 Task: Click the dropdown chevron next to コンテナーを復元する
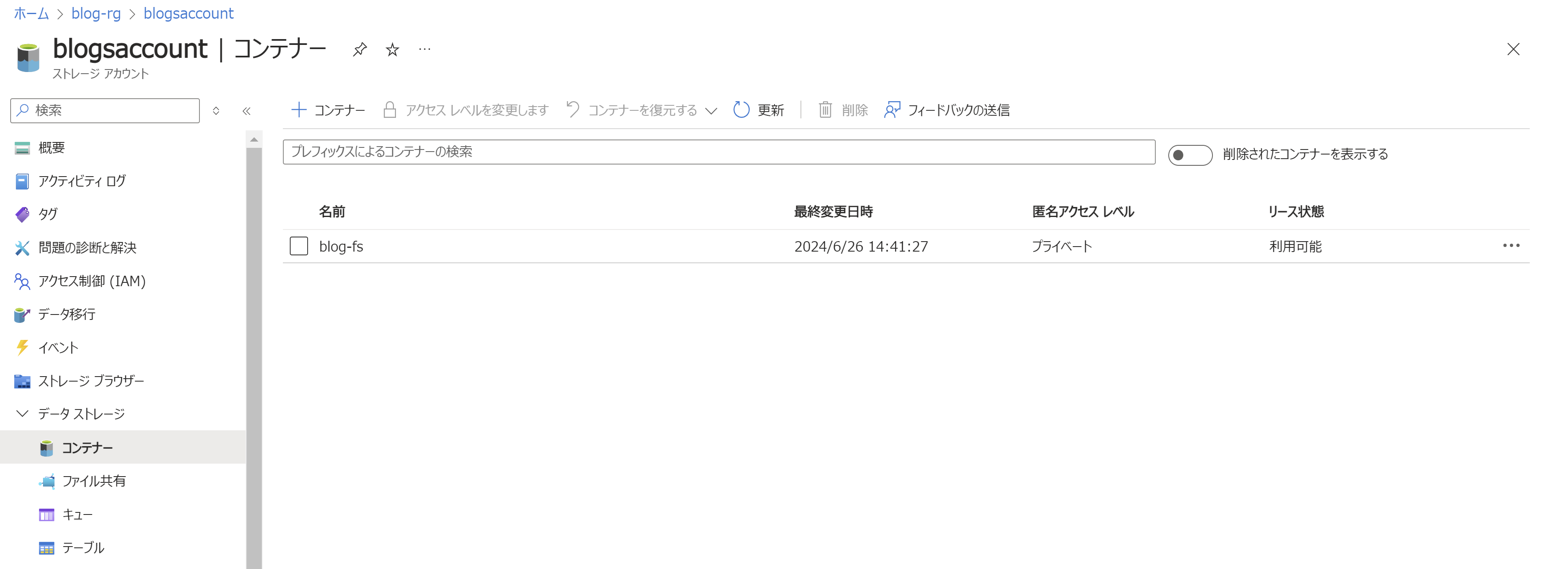tap(711, 111)
